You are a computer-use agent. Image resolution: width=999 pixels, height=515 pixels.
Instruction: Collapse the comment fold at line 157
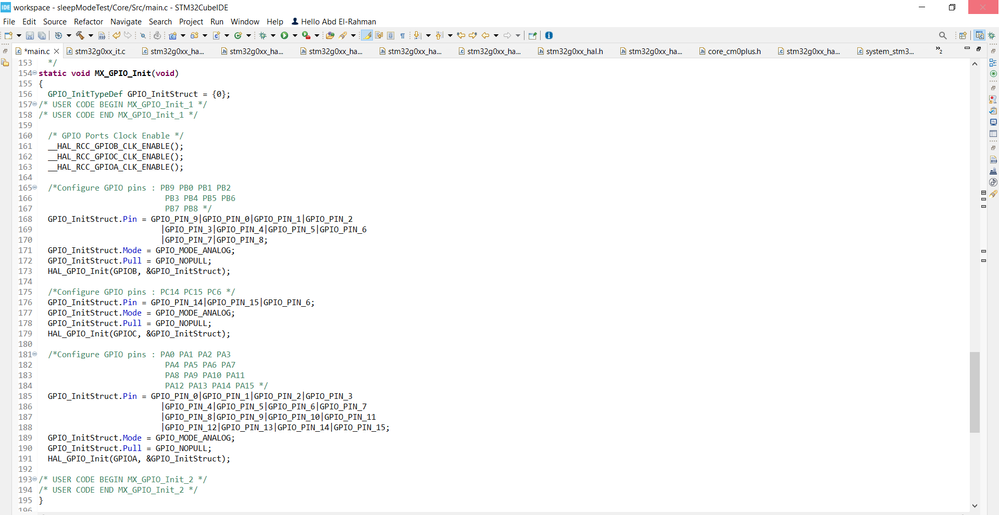[x=34, y=105]
